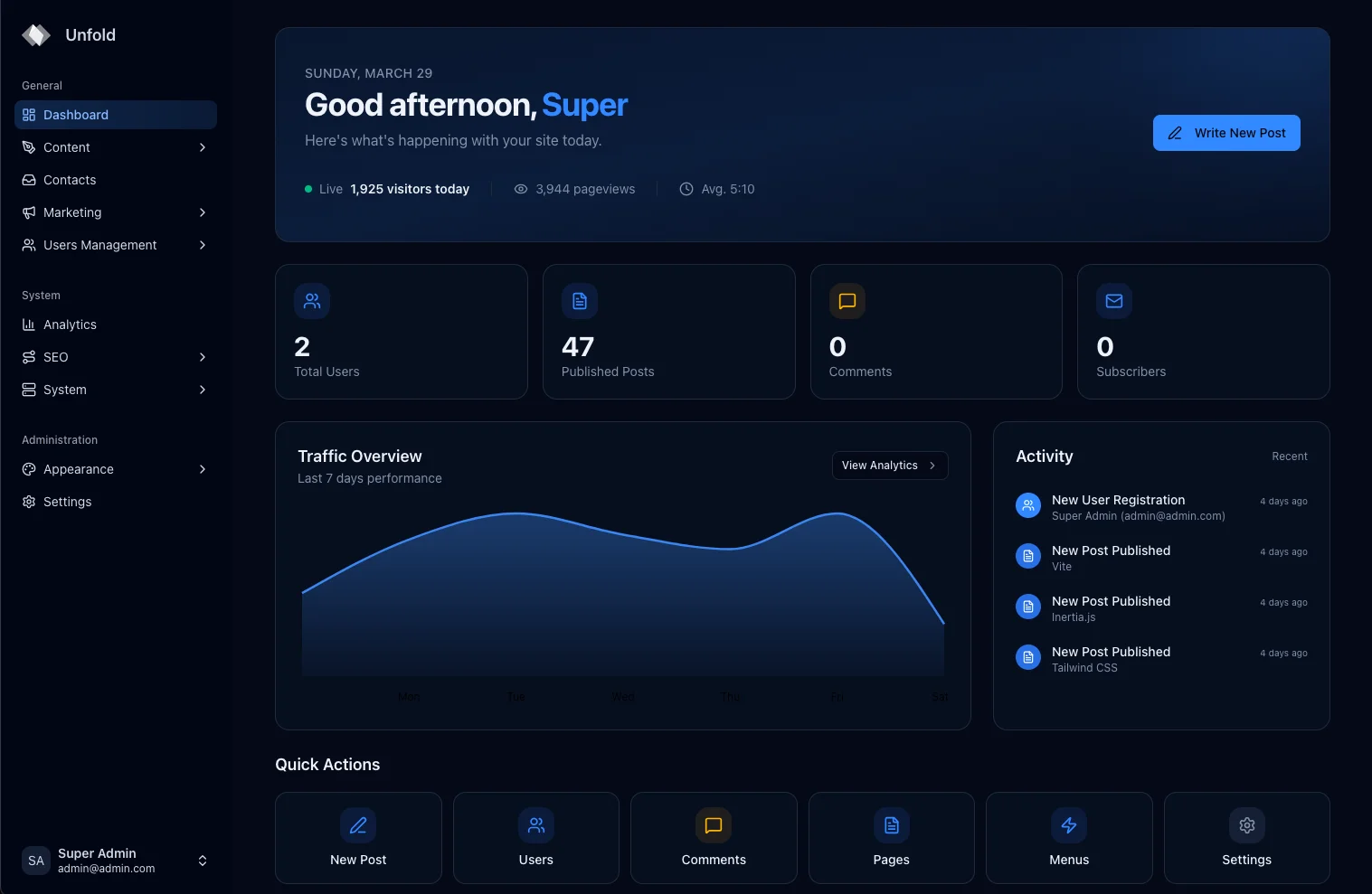Image resolution: width=1372 pixels, height=894 pixels.
Task: Select the Contacts icon in the sidebar
Action: [28, 180]
